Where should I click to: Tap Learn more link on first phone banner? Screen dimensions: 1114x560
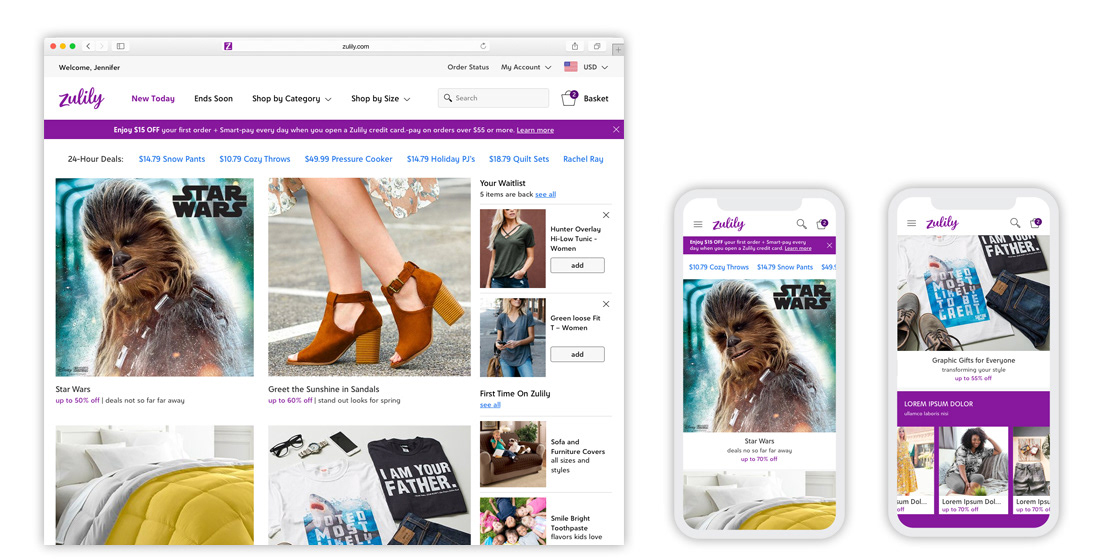click(x=798, y=249)
